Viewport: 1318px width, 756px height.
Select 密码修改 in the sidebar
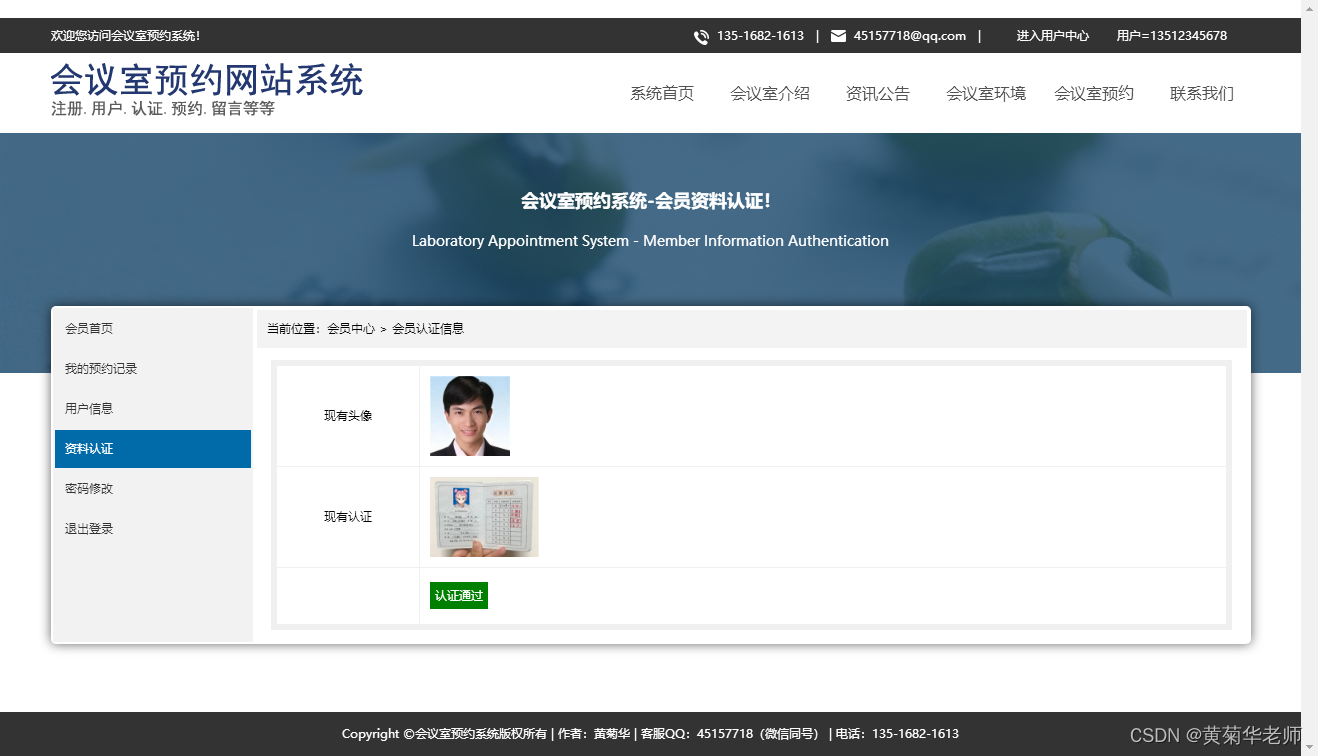[87, 488]
